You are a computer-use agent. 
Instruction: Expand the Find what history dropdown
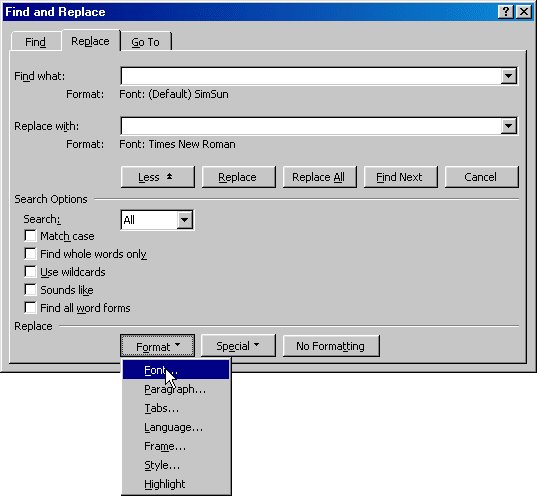(x=509, y=76)
